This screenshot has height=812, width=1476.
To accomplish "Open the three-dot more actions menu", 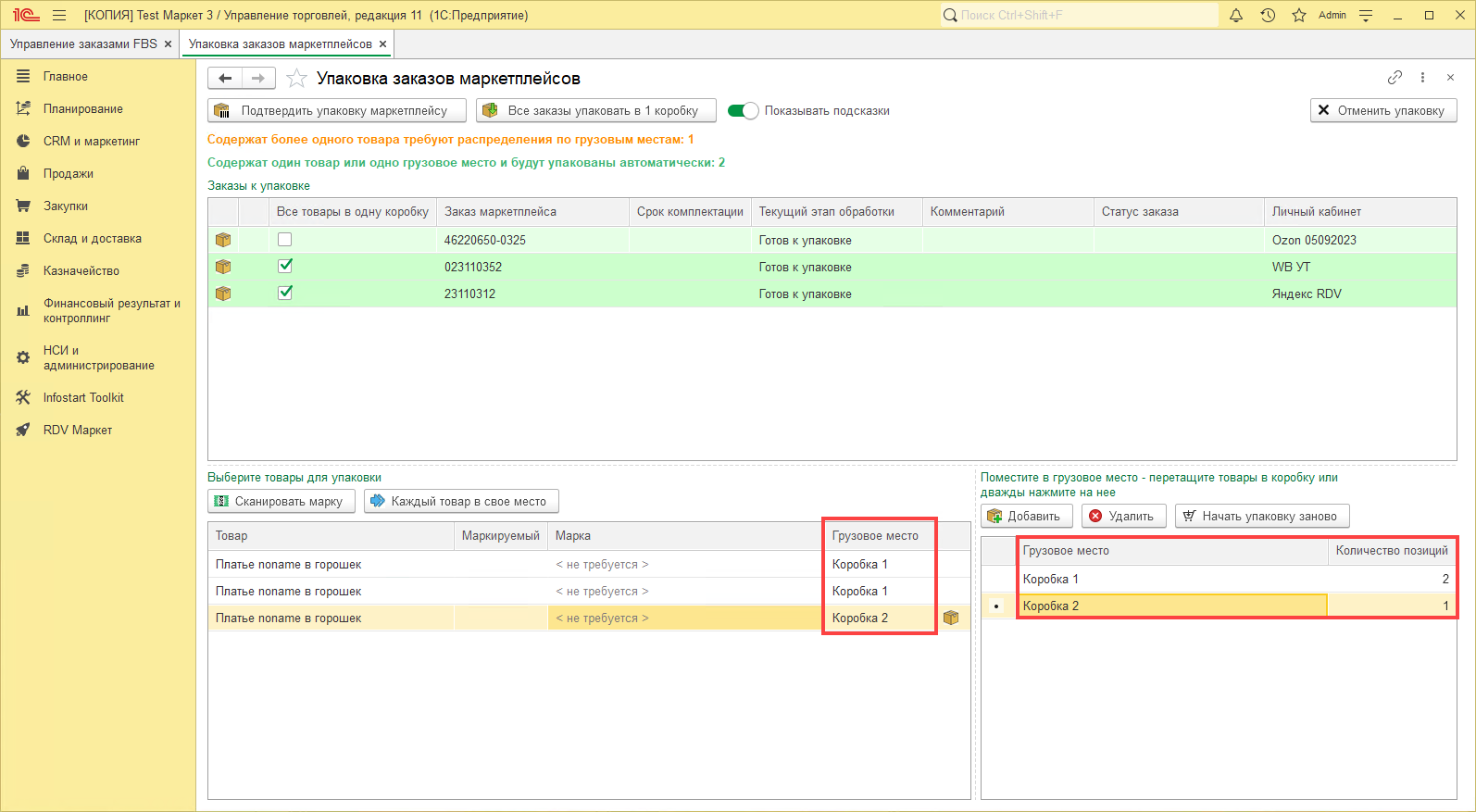I will coord(1423,78).
